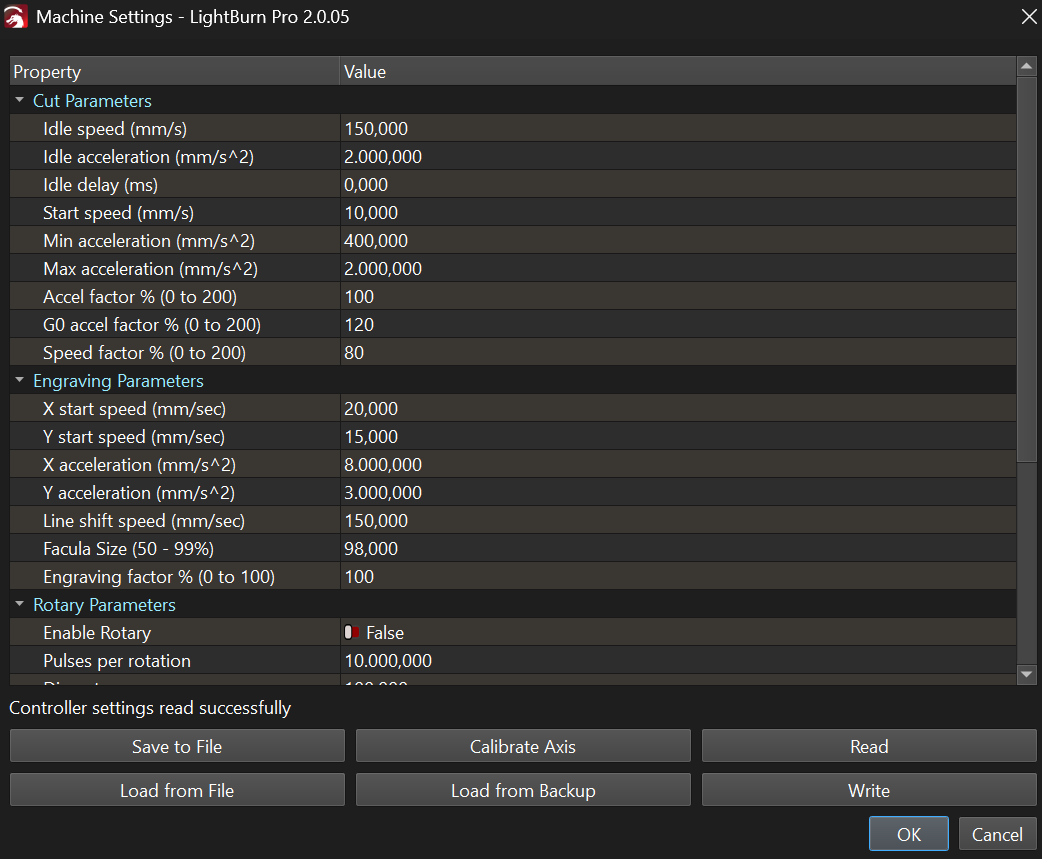Write settings to the controller

point(869,790)
